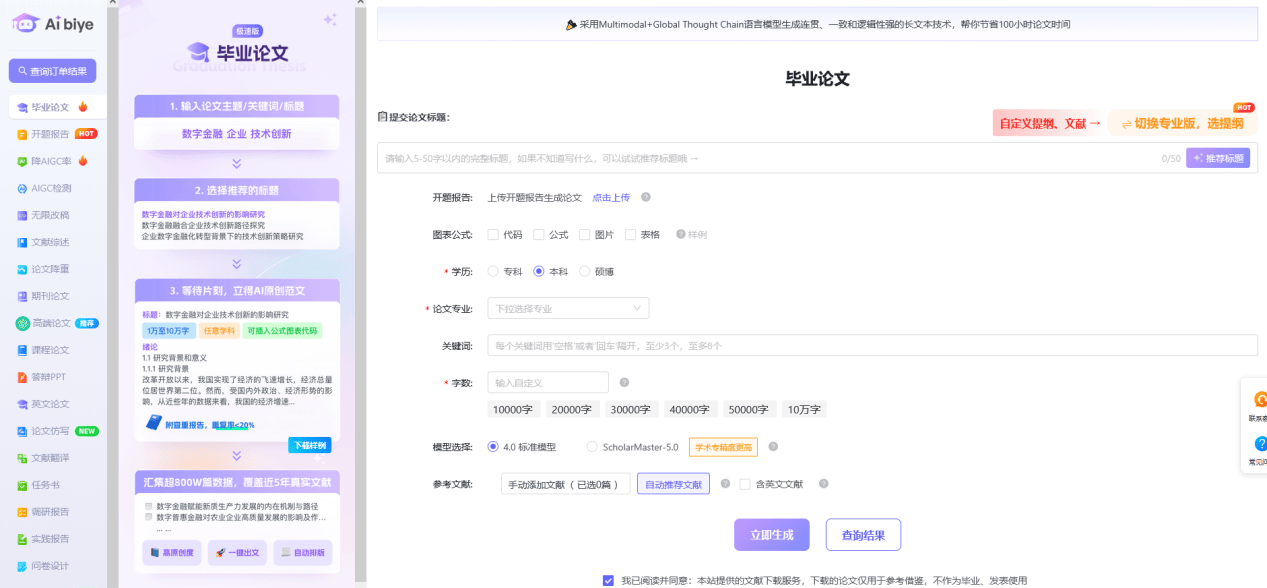The width and height of the screenshot is (1267, 588).
Task: Open 答辩PPT from the sidebar
Action: click(x=49, y=377)
